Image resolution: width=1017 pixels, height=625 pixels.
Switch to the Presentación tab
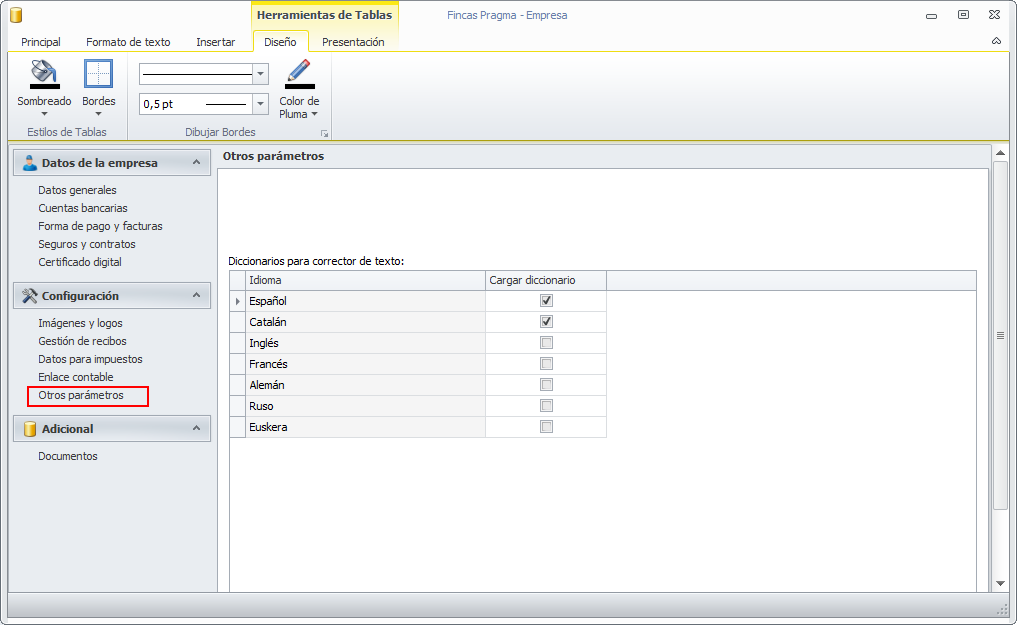coord(353,42)
